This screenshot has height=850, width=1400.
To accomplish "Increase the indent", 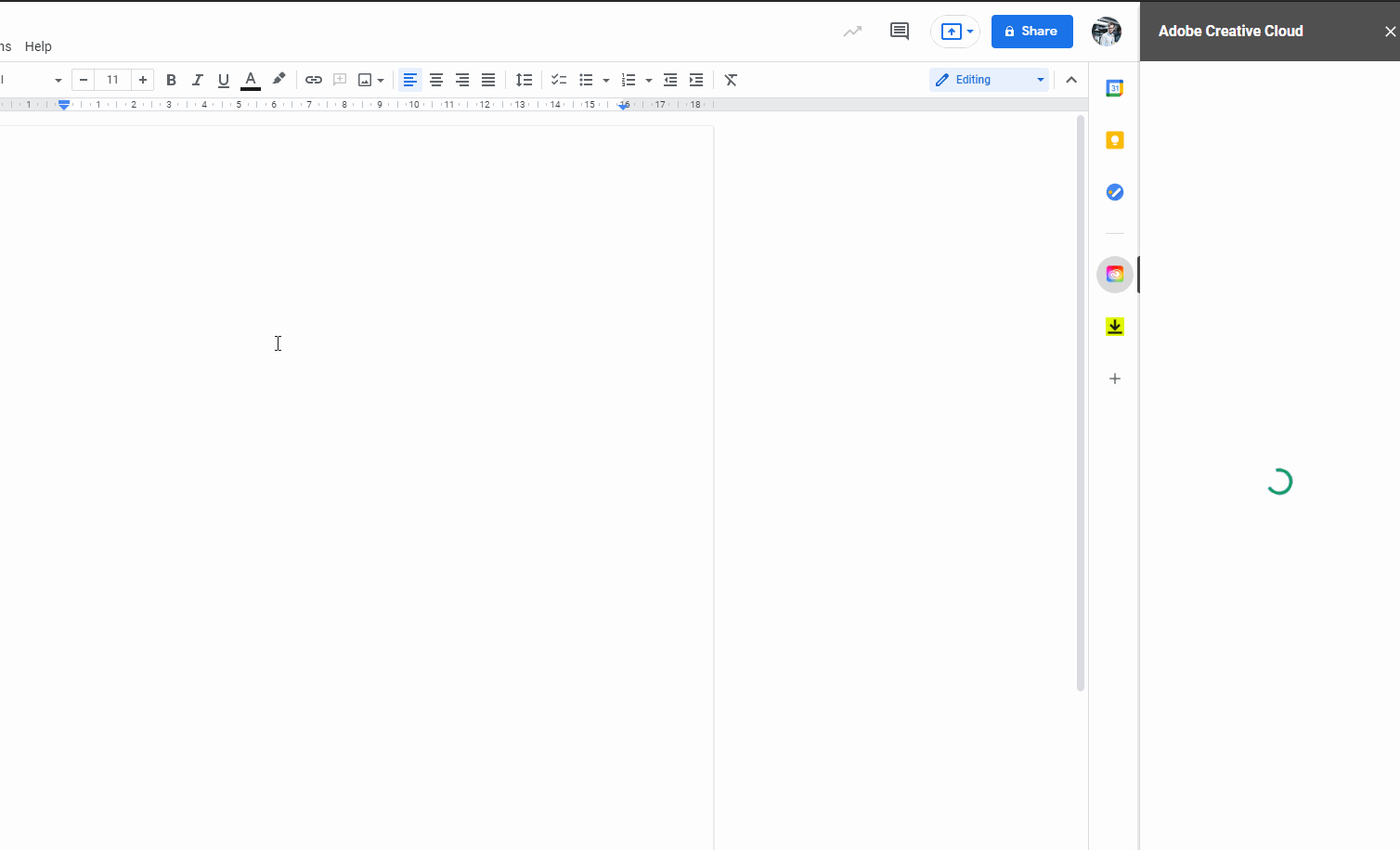I will pyautogui.click(x=696, y=80).
